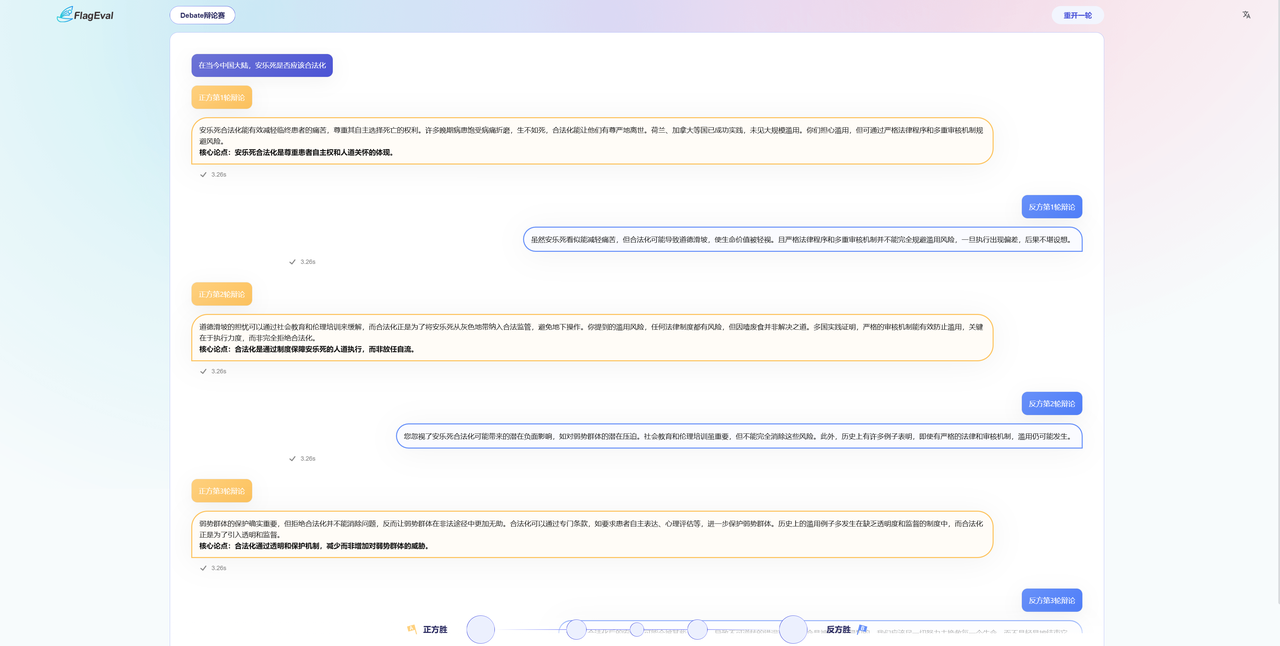Open the language translation switcher
This screenshot has height=646, width=1280.
click(x=1246, y=15)
